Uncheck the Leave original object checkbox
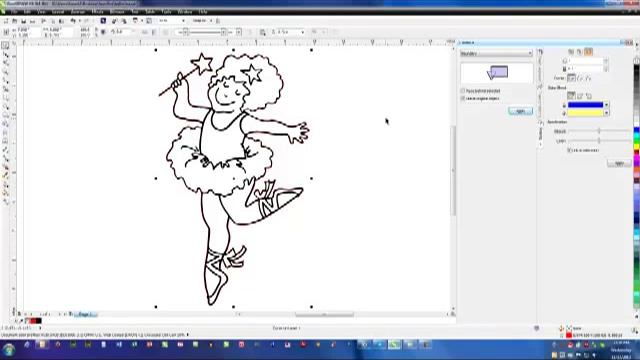Image resolution: width=640 pixels, height=360 pixels. [463, 99]
